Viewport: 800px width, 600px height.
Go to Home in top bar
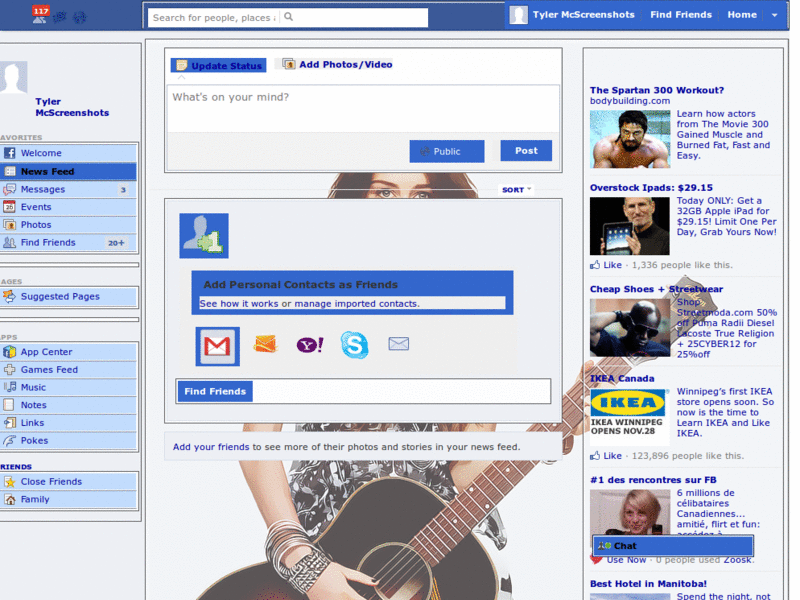pyautogui.click(x=742, y=15)
